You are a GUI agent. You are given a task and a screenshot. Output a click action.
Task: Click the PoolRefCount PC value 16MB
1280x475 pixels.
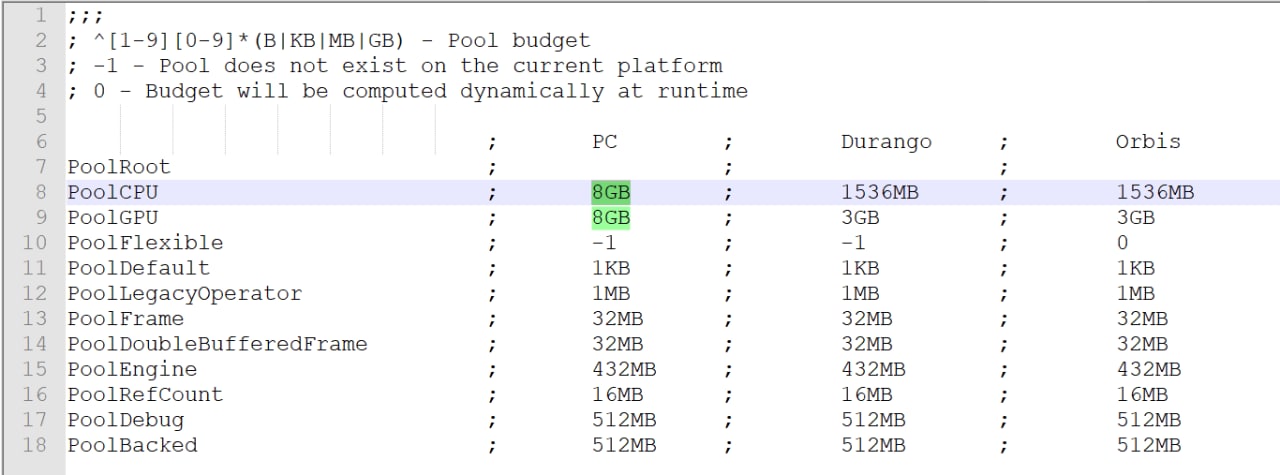[617, 394]
